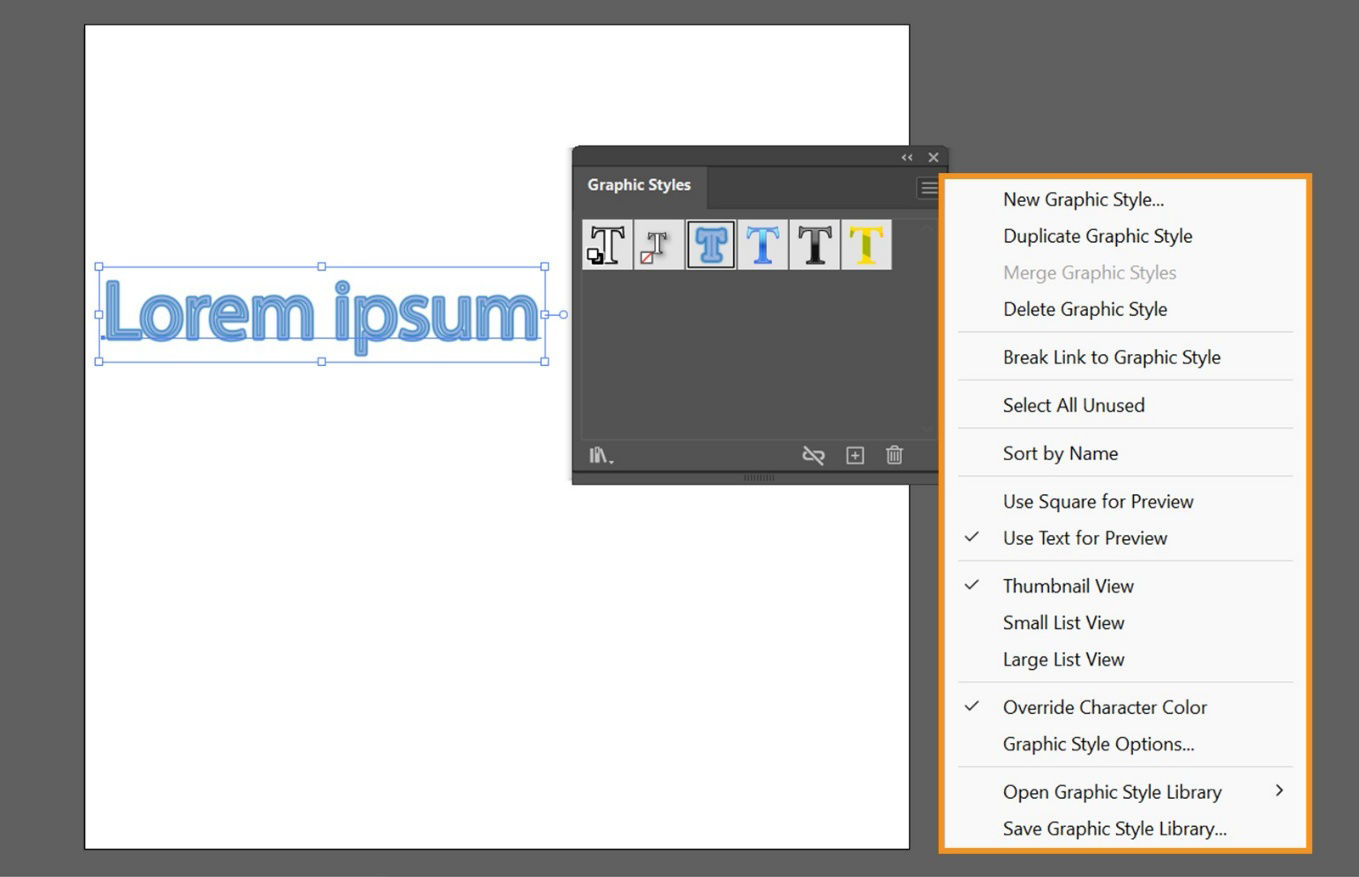Open the Graphic Styles Libraries books icon

click(x=598, y=455)
